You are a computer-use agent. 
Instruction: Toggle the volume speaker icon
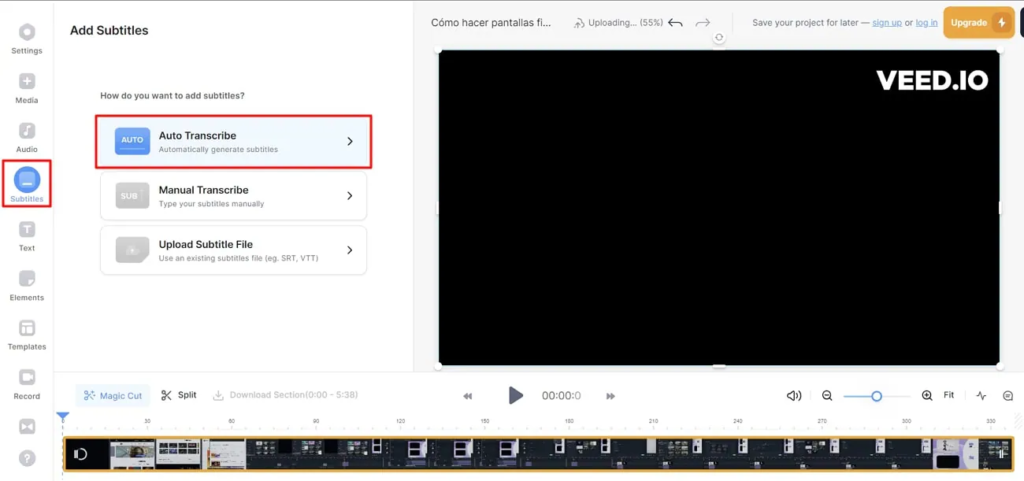click(793, 396)
